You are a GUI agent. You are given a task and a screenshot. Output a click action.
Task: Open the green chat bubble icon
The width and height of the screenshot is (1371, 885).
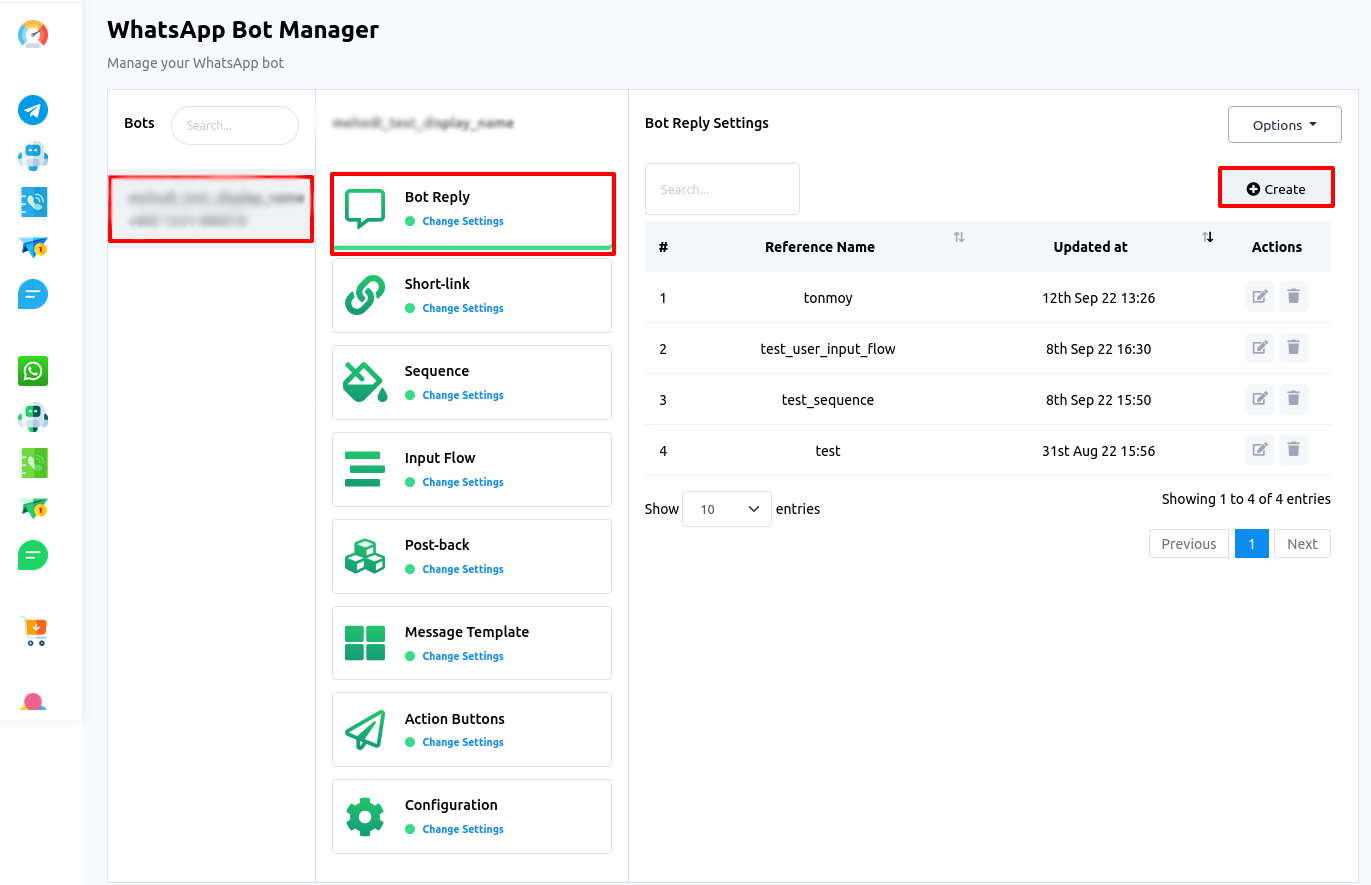click(x=33, y=555)
